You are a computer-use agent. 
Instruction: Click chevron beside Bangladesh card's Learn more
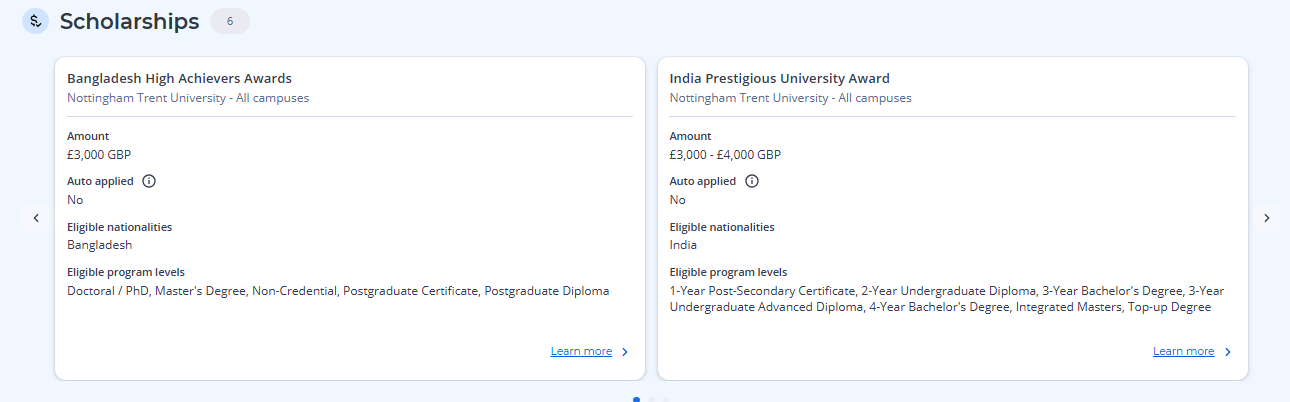(625, 352)
